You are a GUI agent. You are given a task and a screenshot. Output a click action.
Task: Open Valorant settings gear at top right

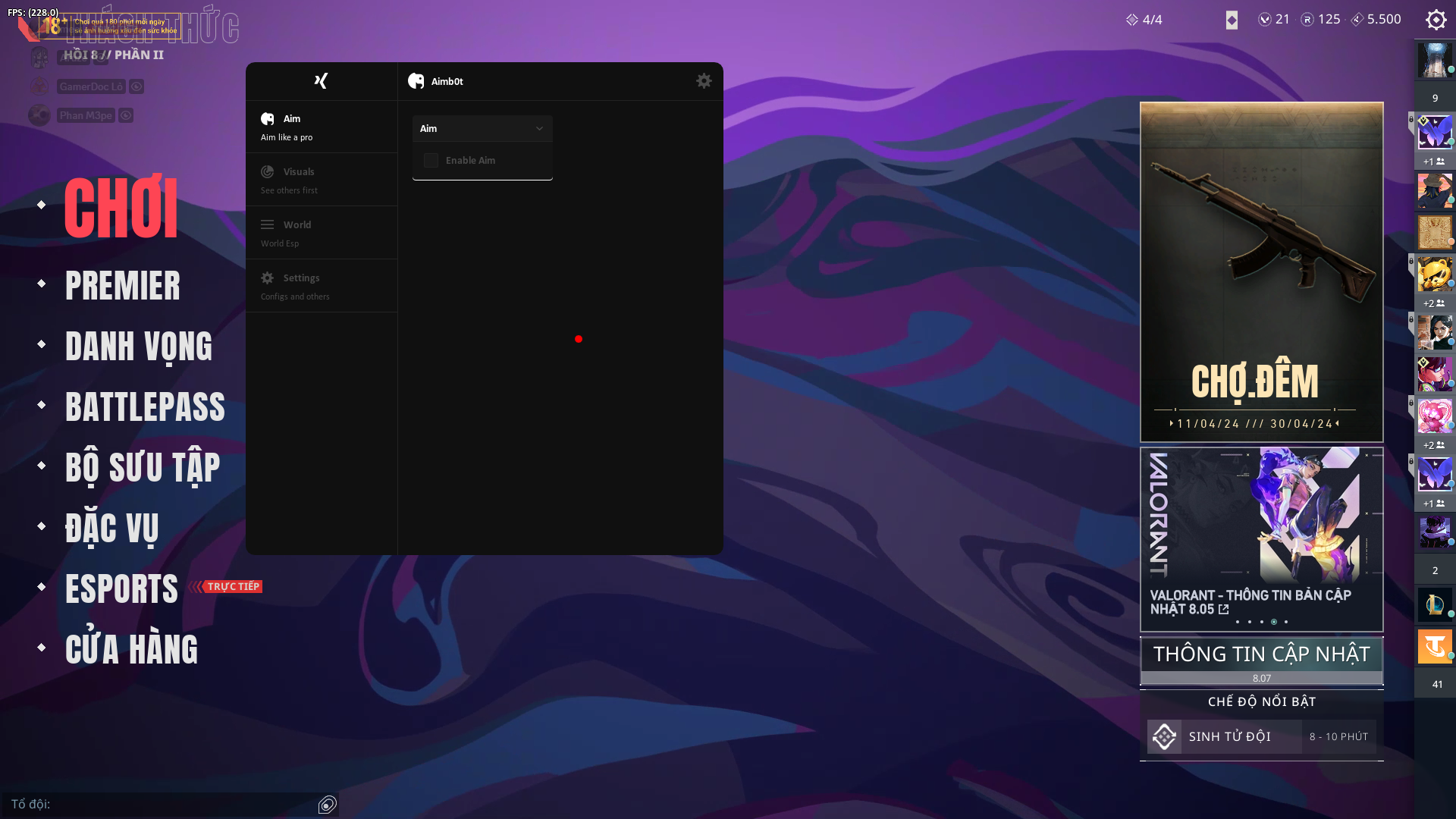[x=1436, y=20]
